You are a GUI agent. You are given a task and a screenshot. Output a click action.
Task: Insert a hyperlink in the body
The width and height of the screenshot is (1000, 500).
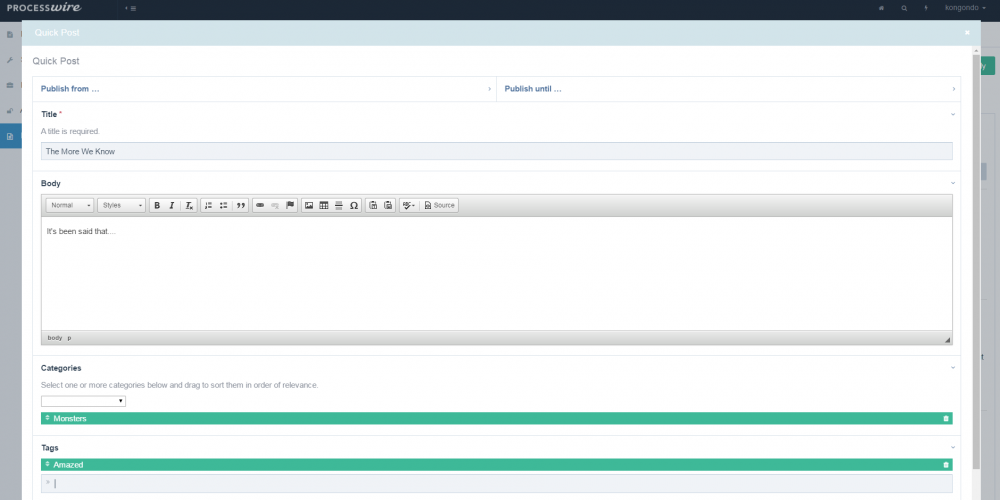pos(260,205)
